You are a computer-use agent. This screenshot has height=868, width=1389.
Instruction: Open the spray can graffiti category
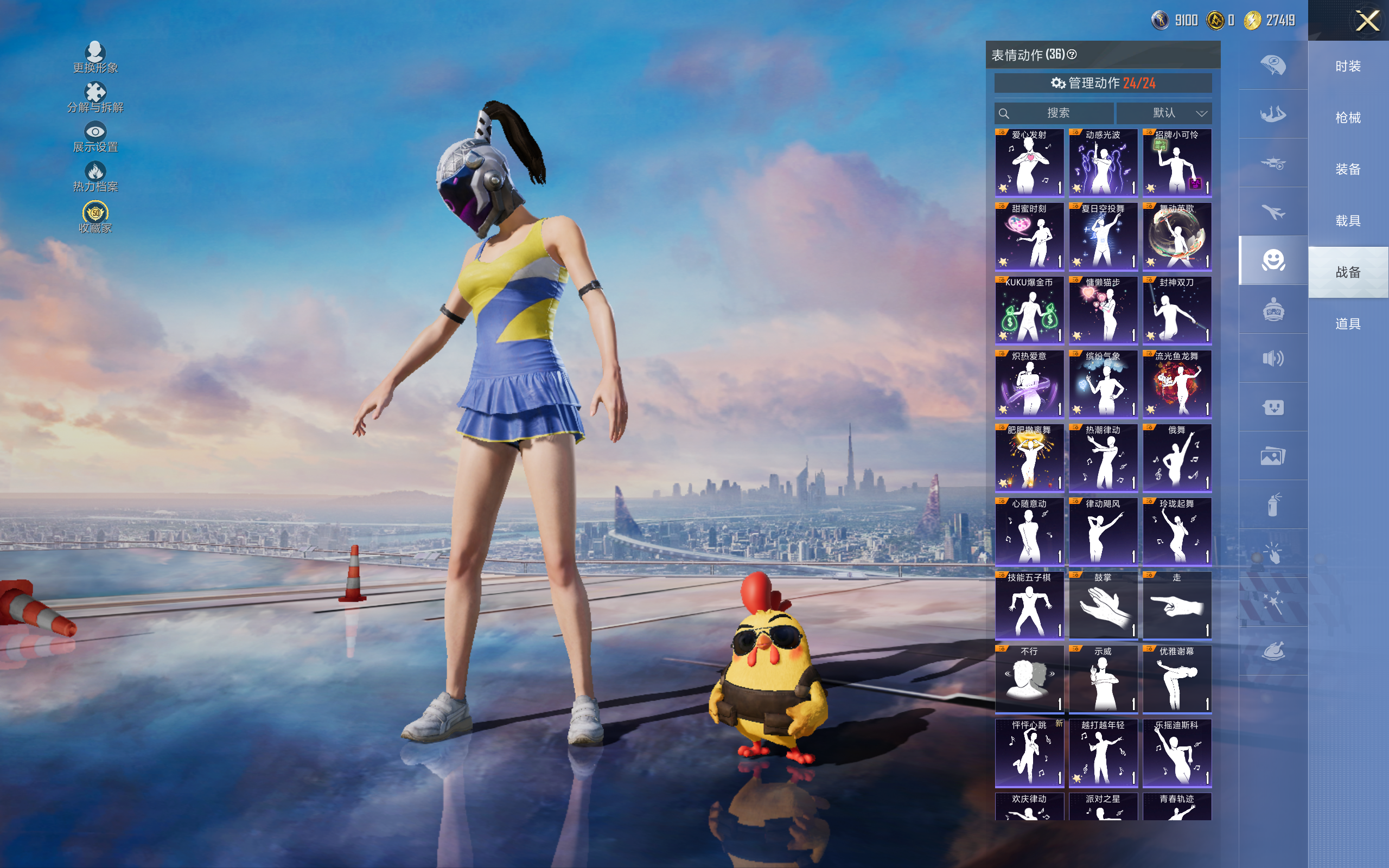(x=1273, y=505)
